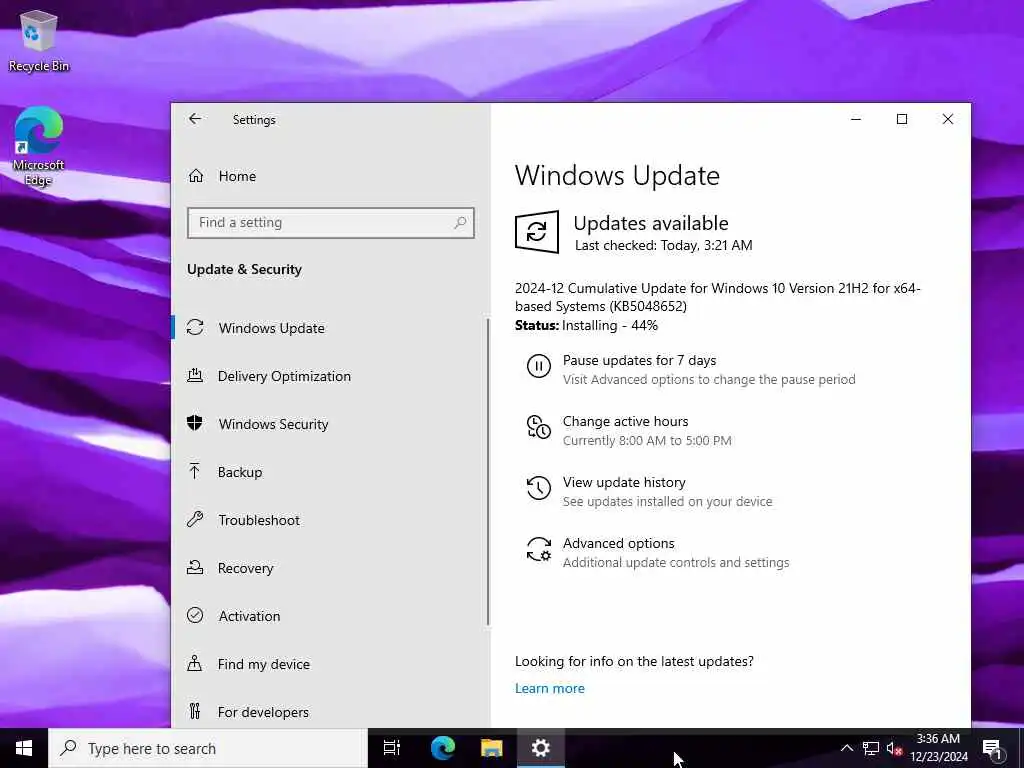Click the Activation checkmark circle icon
Image resolution: width=1024 pixels, height=768 pixels.
pyautogui.click(x=195, y=615)
